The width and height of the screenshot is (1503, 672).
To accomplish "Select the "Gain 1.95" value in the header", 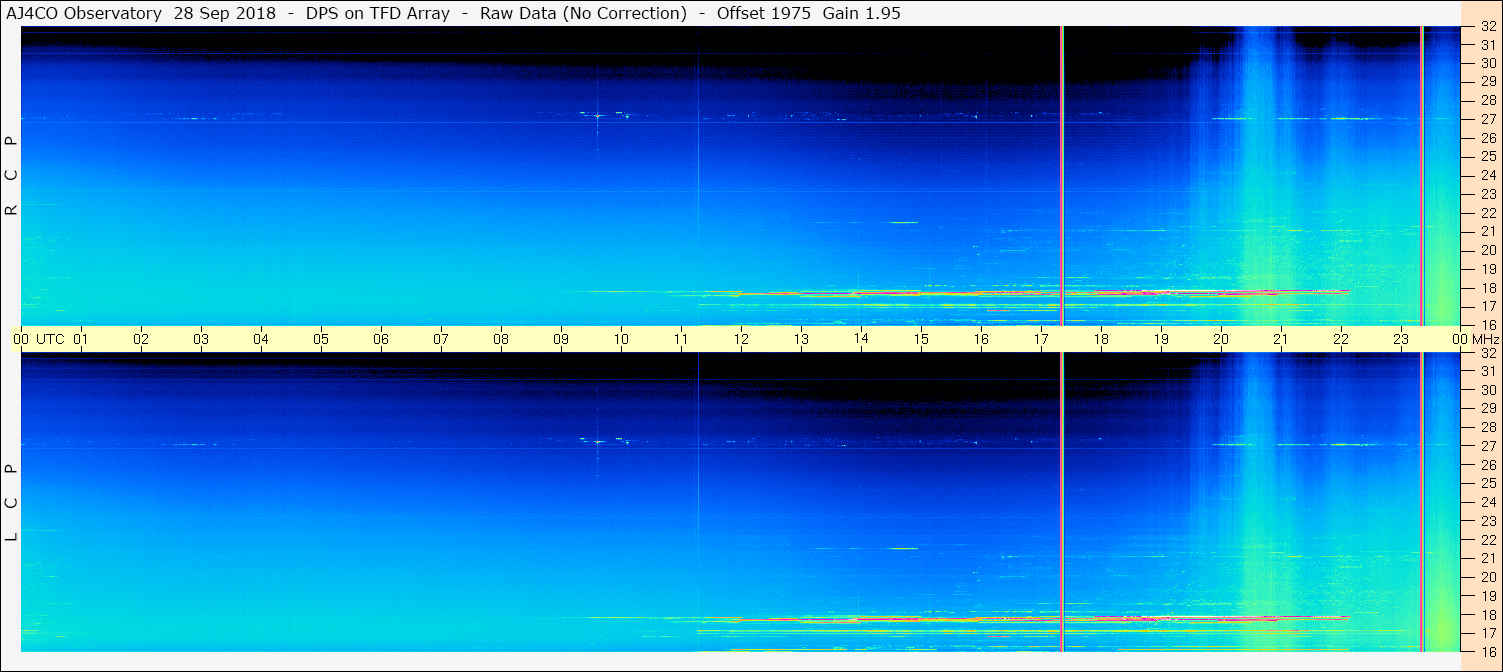I will click(860, 13).
